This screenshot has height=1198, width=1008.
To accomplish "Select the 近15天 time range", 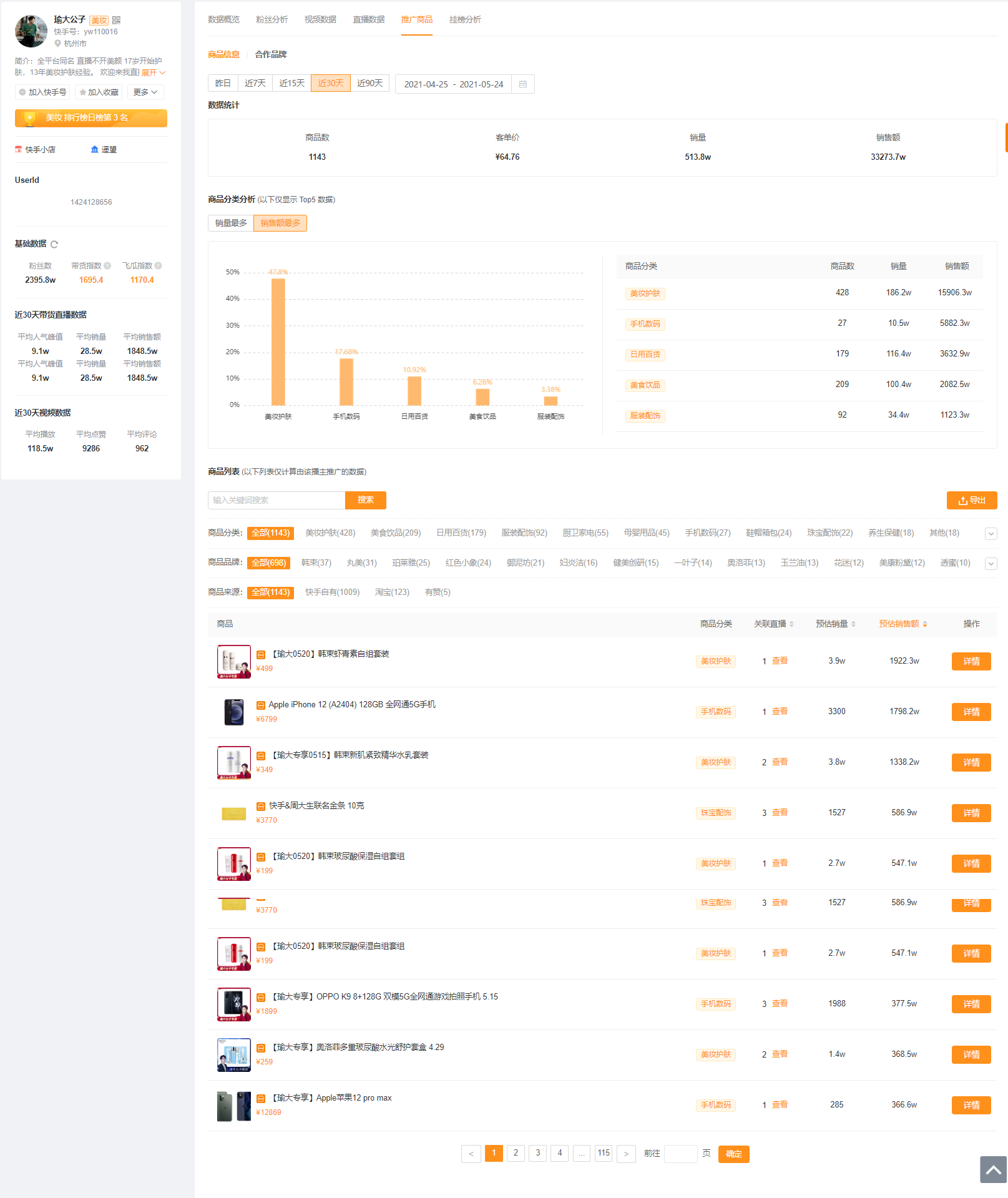I will pyautogui.click(x=291, y=84).
